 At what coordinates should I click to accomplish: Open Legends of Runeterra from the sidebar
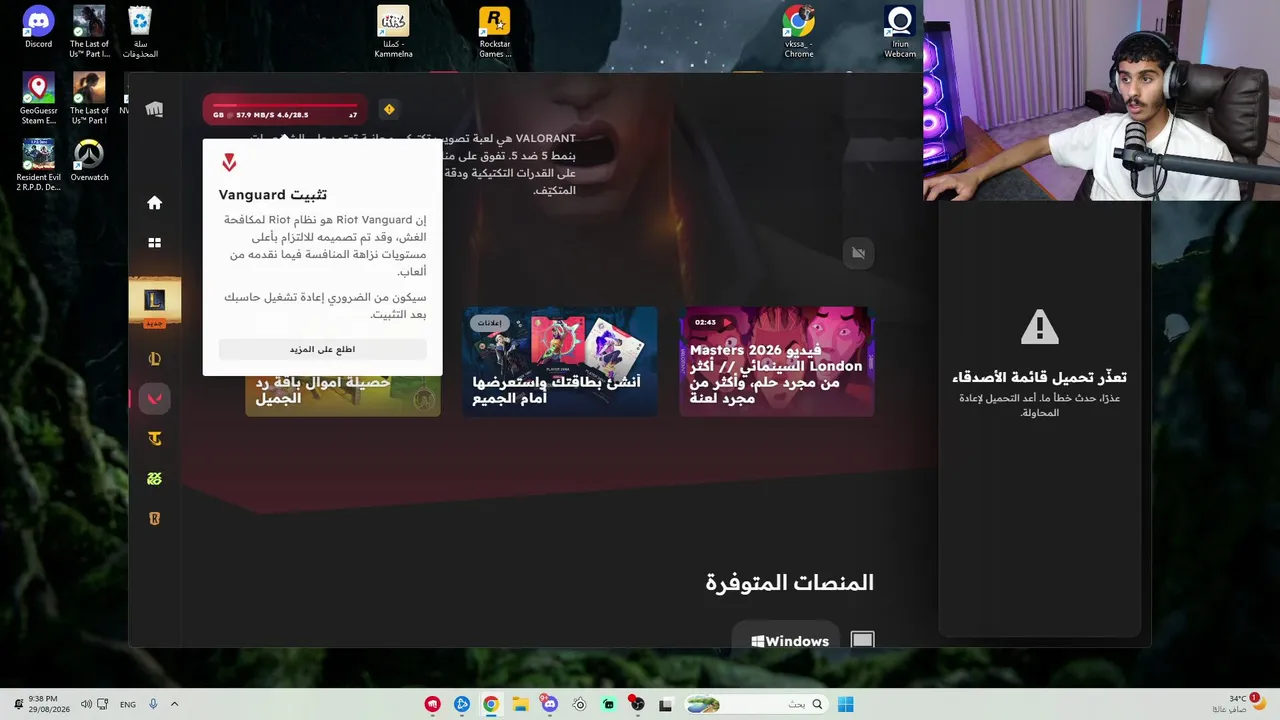point(154,519)
